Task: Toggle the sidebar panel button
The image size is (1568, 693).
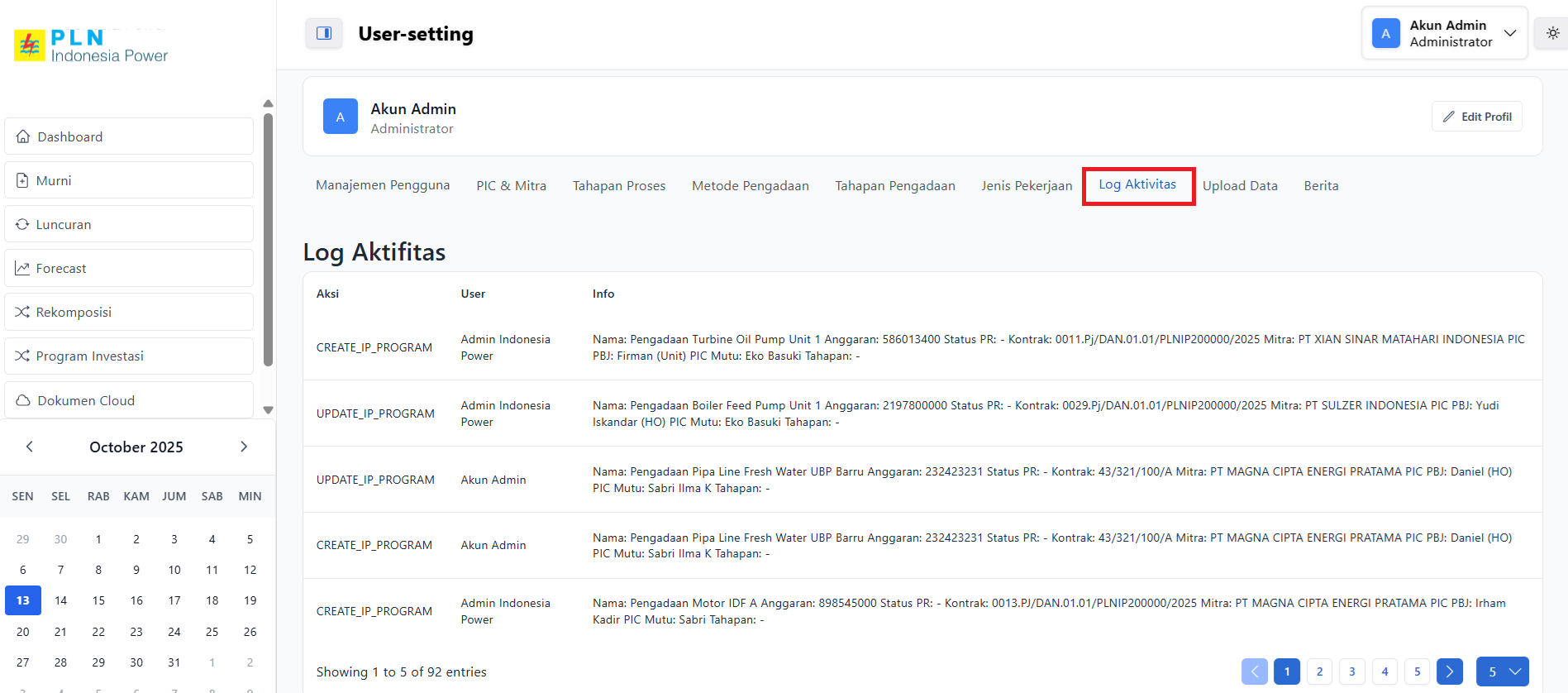Action: coord(324,33)
